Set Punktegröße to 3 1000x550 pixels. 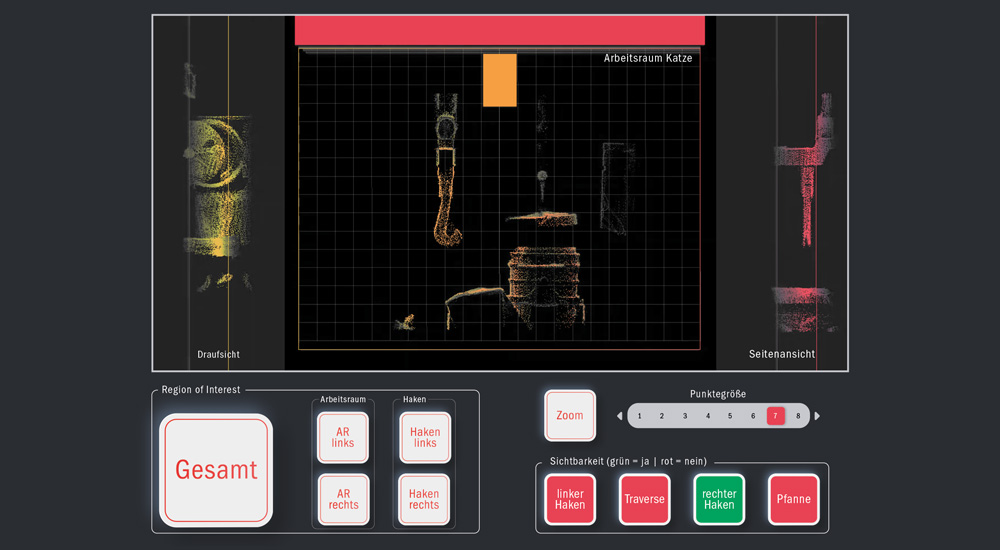click(x=685, y=416)
